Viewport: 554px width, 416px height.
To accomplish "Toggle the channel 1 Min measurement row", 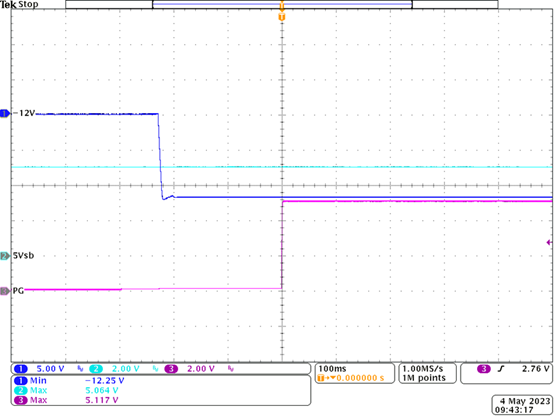I will [x=69, y=381].
